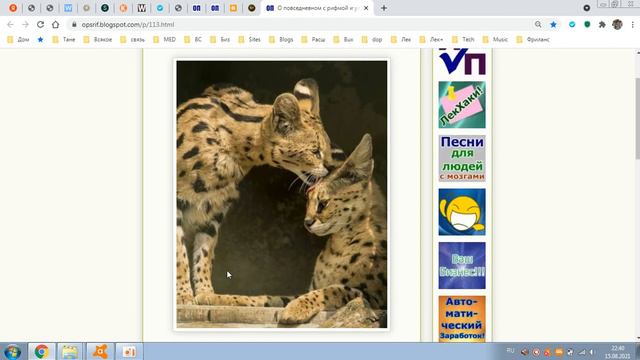Open the clock and date in tray
The height and width of the screenshot is (360, 640).
point(618,352)
